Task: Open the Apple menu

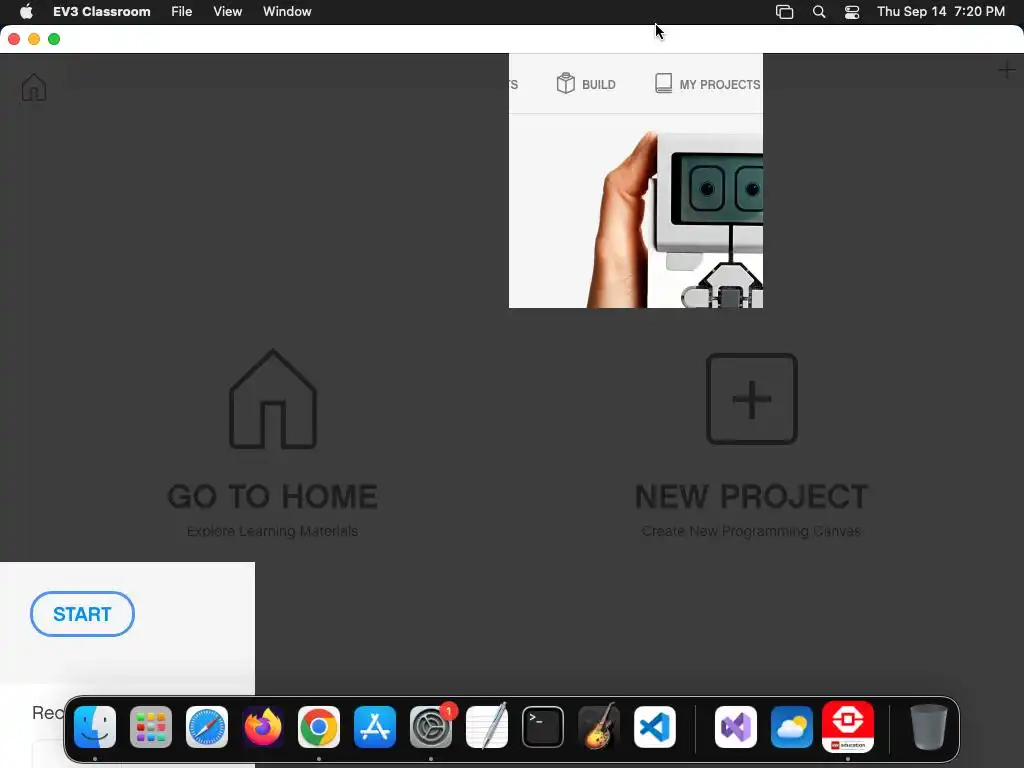Action: (26, 11)
